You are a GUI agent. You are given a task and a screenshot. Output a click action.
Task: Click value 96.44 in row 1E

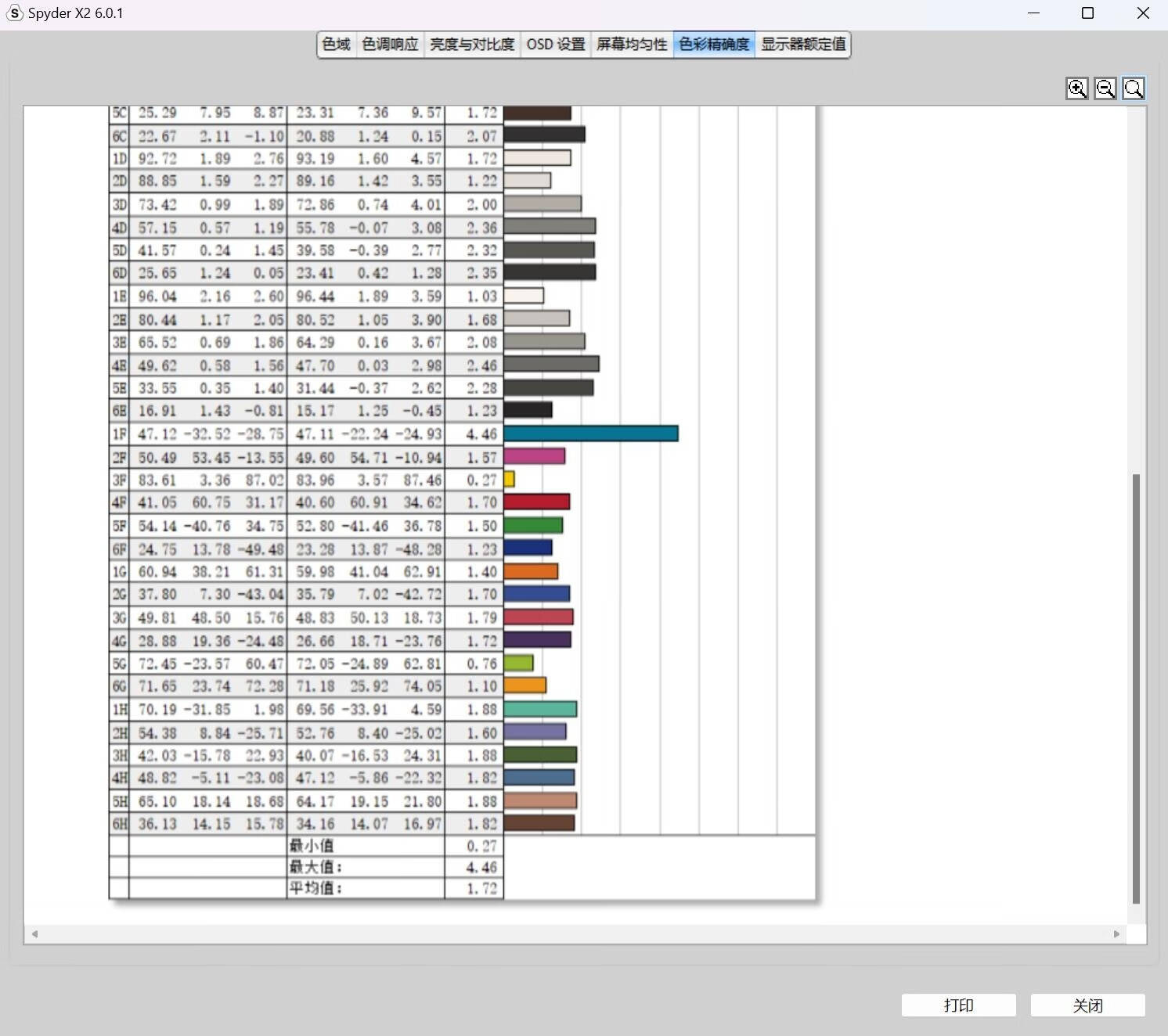coord(315,297)
